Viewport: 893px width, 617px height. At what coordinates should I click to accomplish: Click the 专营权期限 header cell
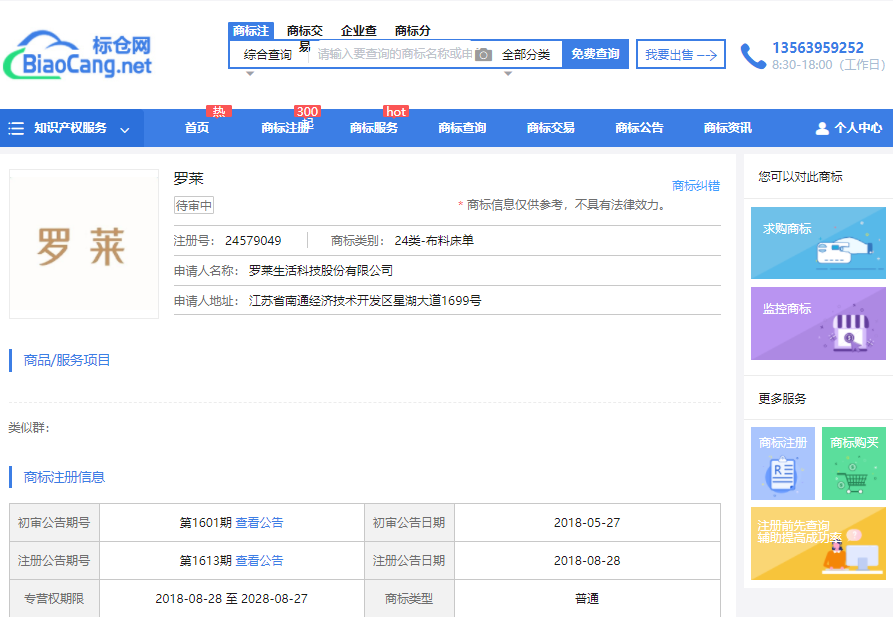54,598
